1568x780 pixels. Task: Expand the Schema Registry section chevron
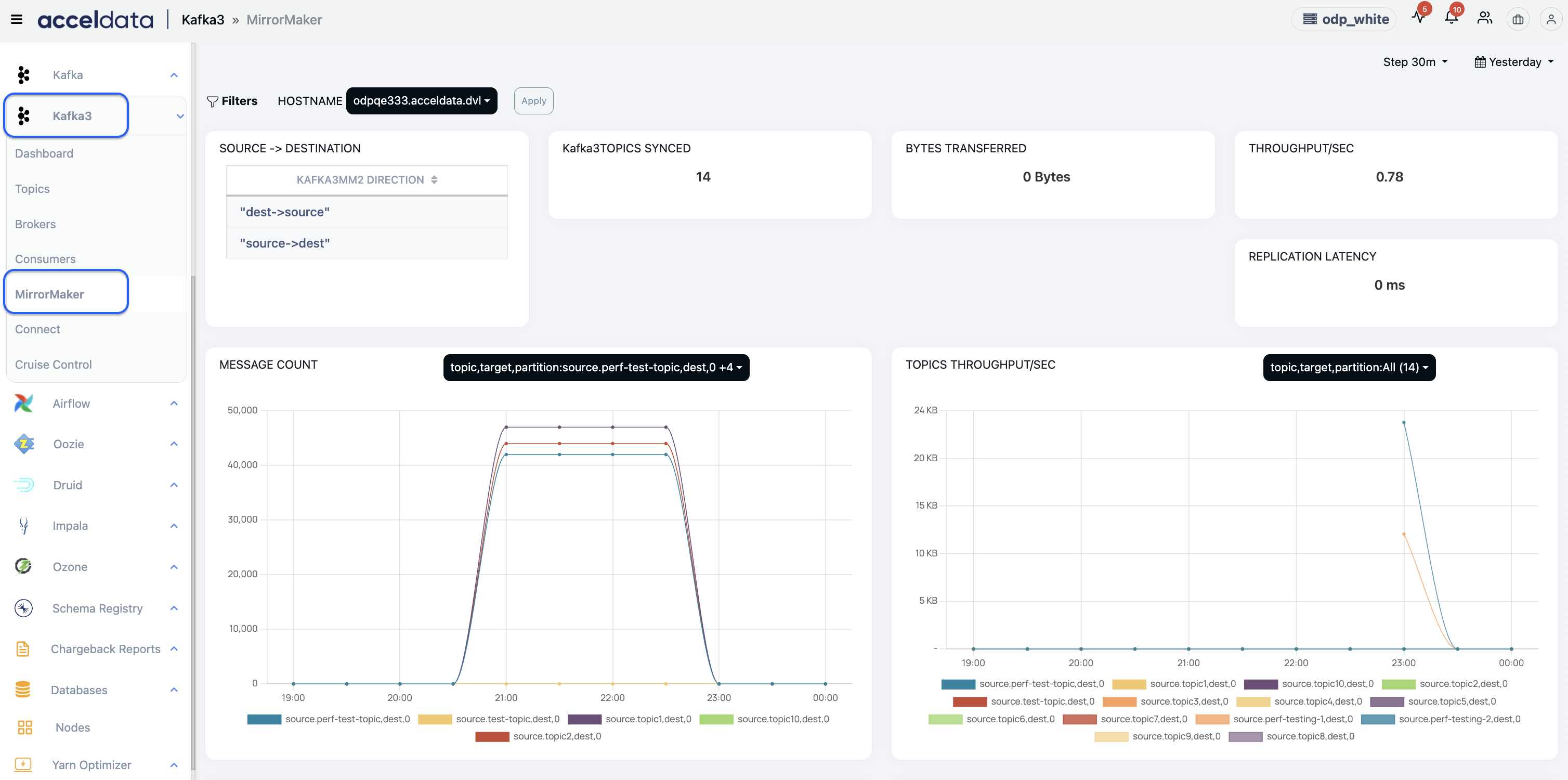[x=174, y=608]
